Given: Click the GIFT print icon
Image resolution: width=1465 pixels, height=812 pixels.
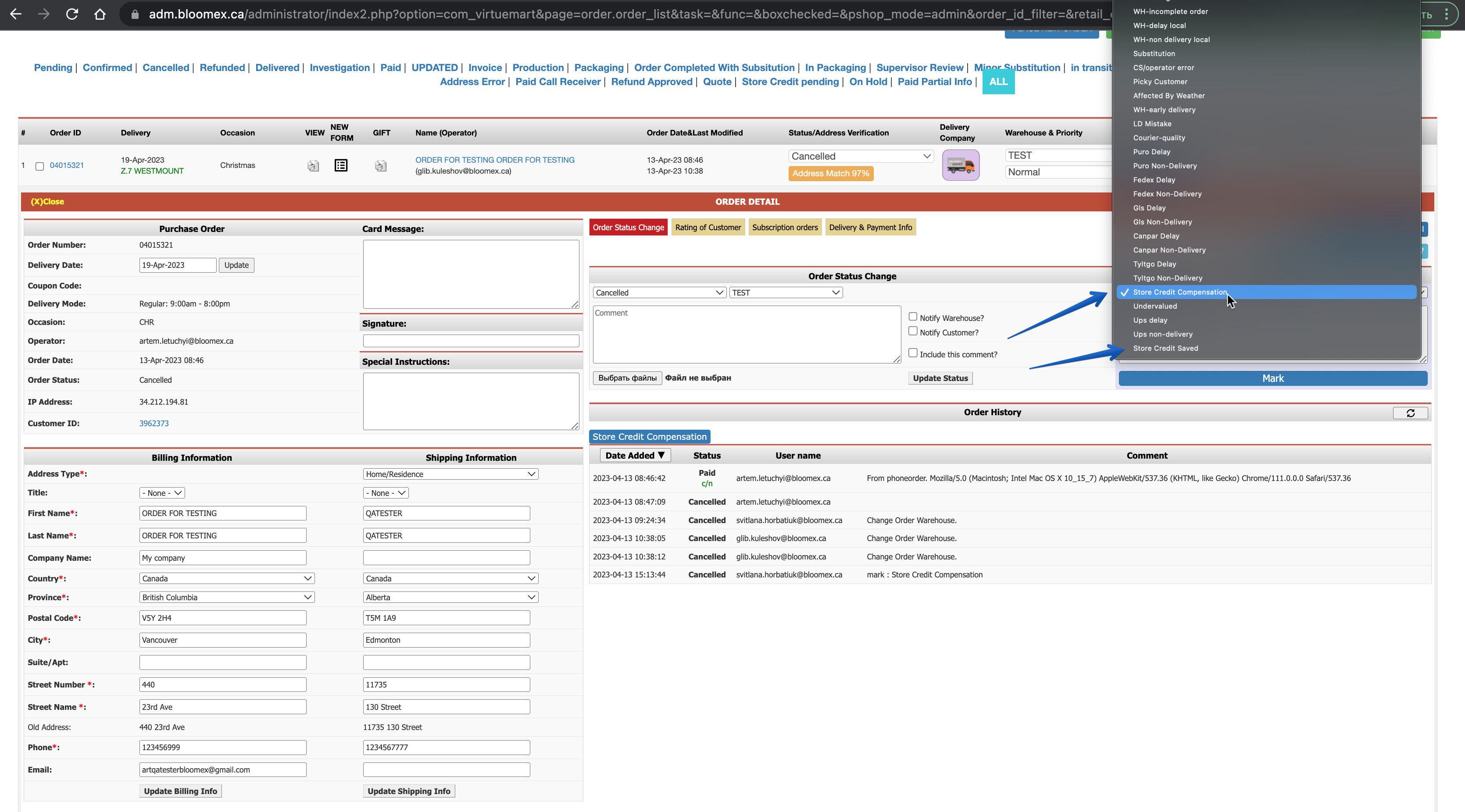Looking at the screenshot, I should point(380,165).
